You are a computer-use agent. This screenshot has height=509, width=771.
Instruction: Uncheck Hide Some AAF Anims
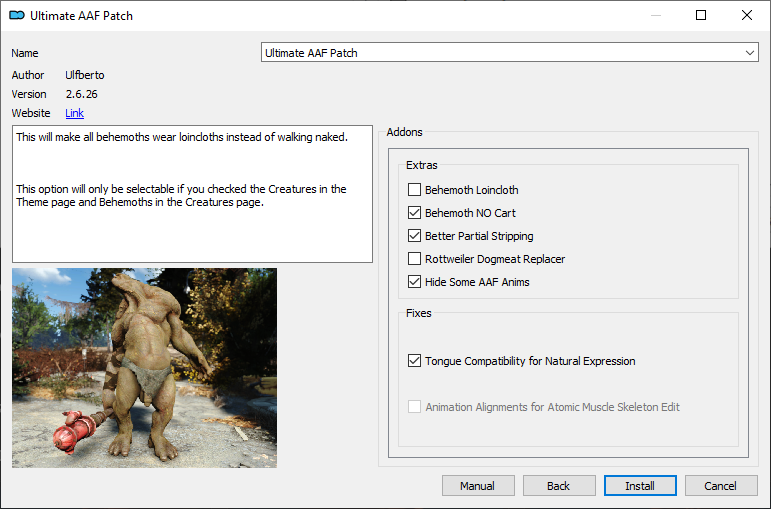pyautogui.click(x=415, y=282)
